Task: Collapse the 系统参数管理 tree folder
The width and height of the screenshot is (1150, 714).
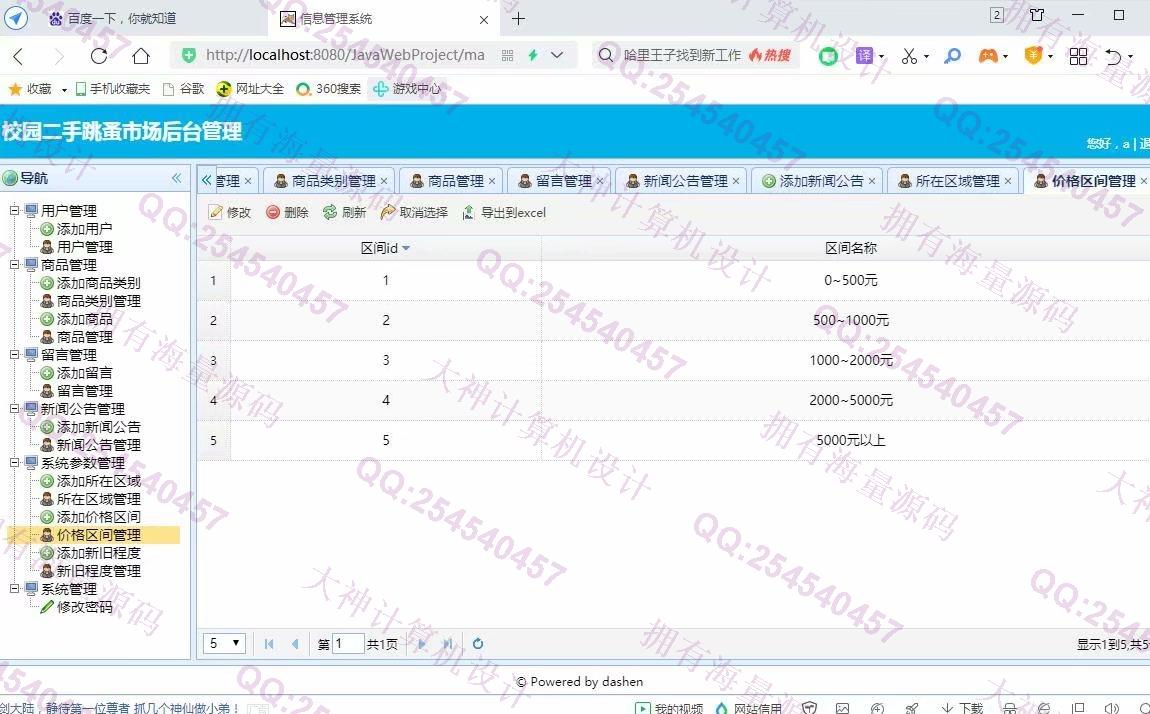Action: [x=14, y=463]
